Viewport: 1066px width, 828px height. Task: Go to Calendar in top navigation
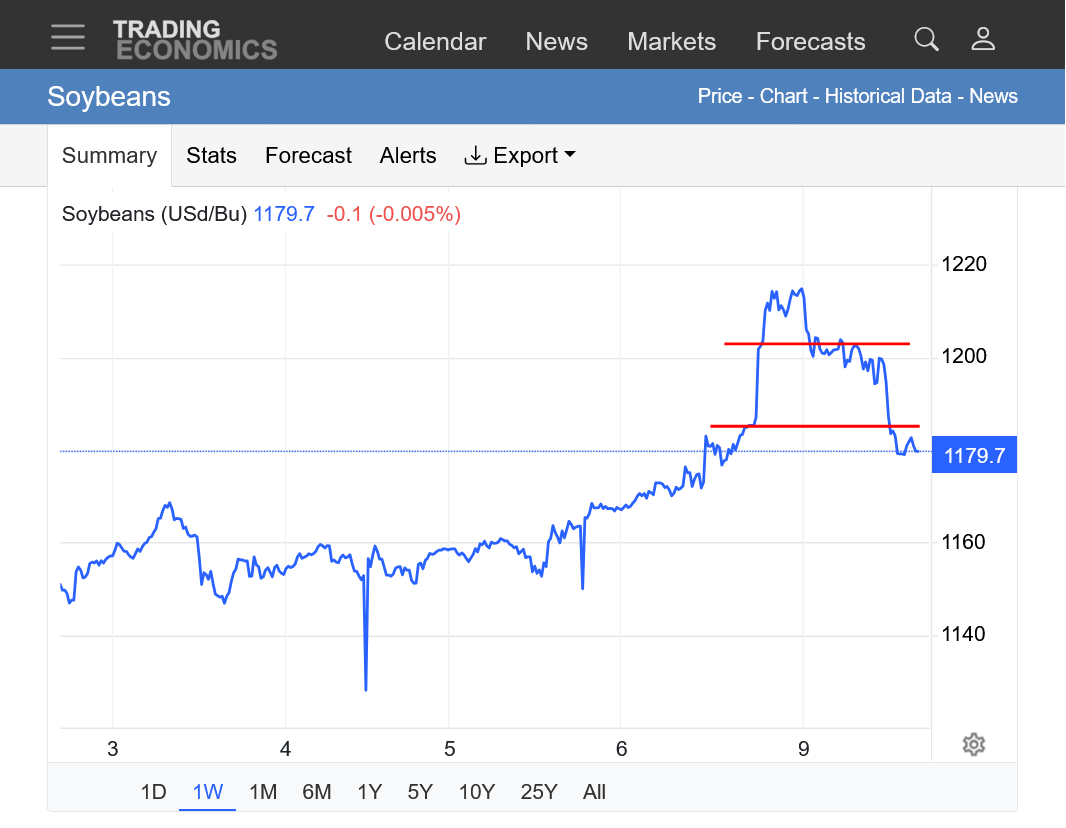(x=435, y=42)
